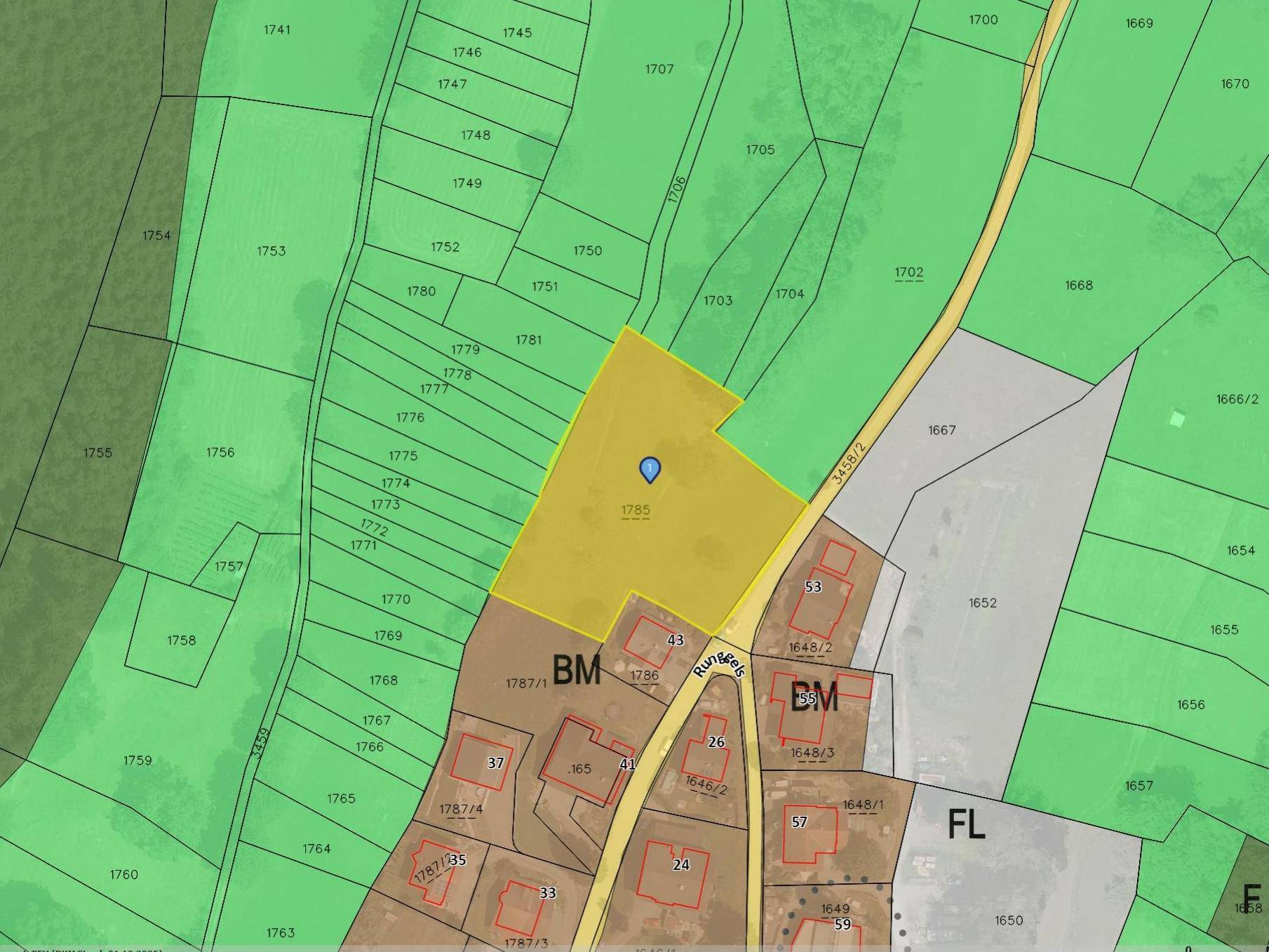Select parcel label 1656
Screen dimensions: 1269x952
(x=1191, y=704)
